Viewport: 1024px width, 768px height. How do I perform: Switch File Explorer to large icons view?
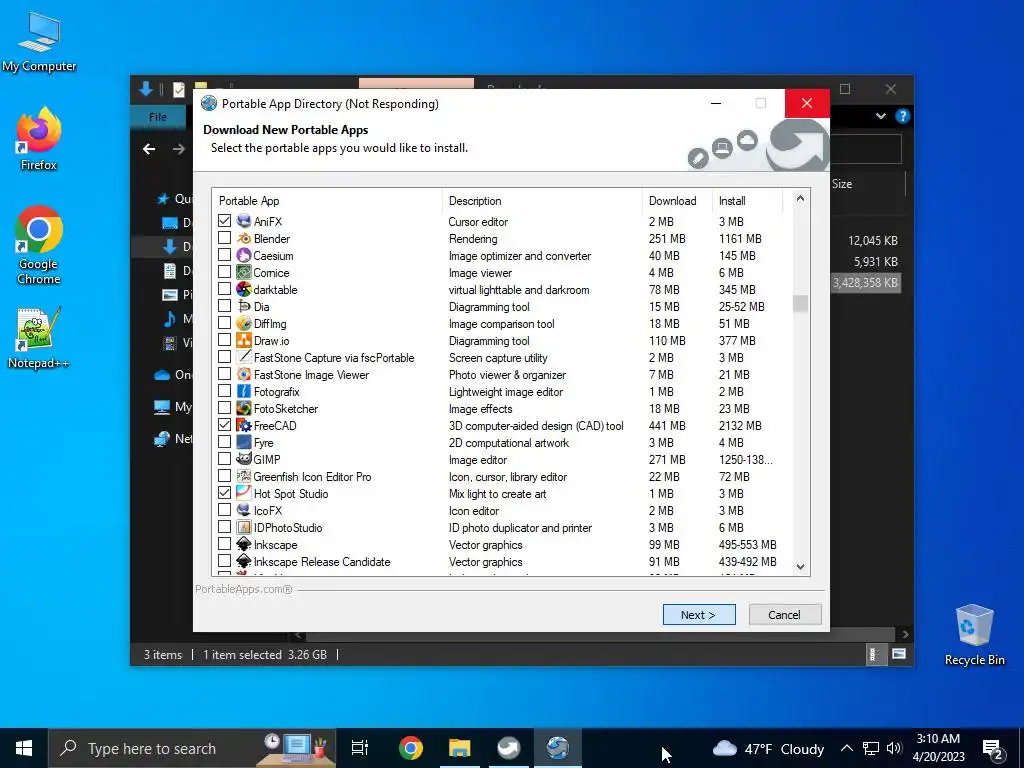coord(899,654)
